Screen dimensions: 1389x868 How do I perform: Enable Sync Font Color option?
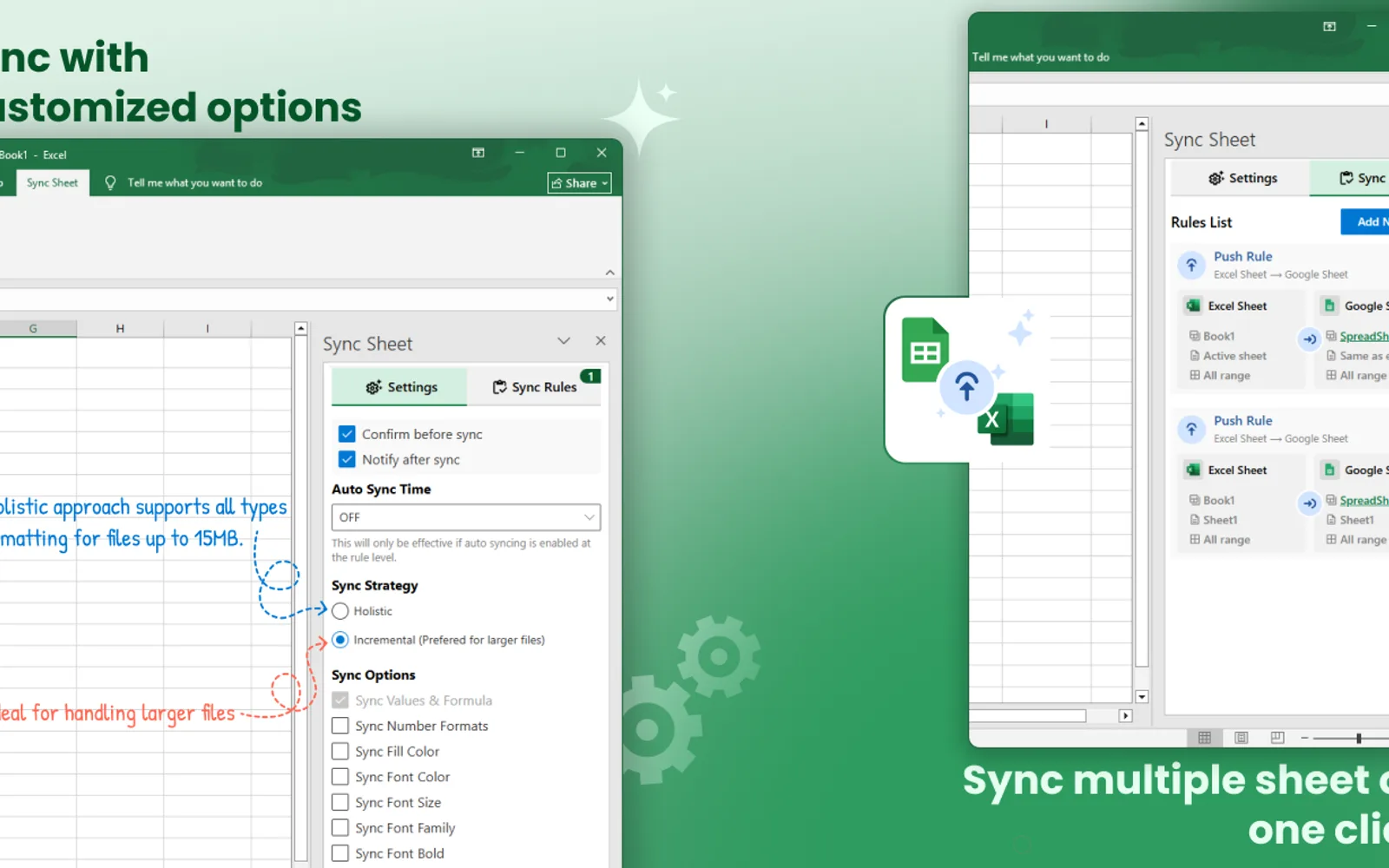pyautogui.click(x=340, y=777)
